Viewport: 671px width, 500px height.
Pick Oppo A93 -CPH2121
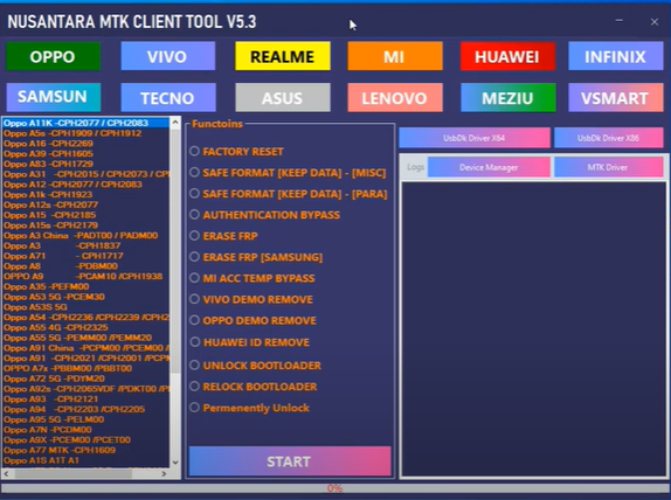[x=86, y=399]
